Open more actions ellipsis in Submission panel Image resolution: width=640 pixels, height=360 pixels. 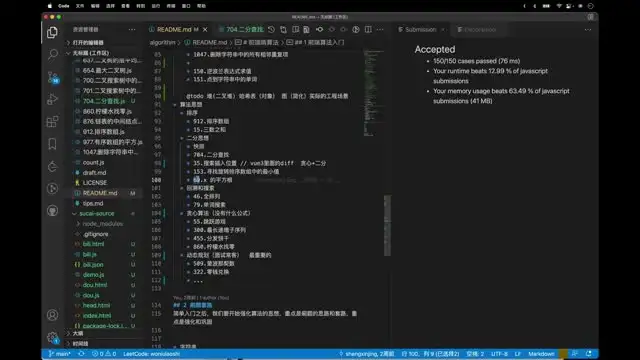(x=588, y=29)
